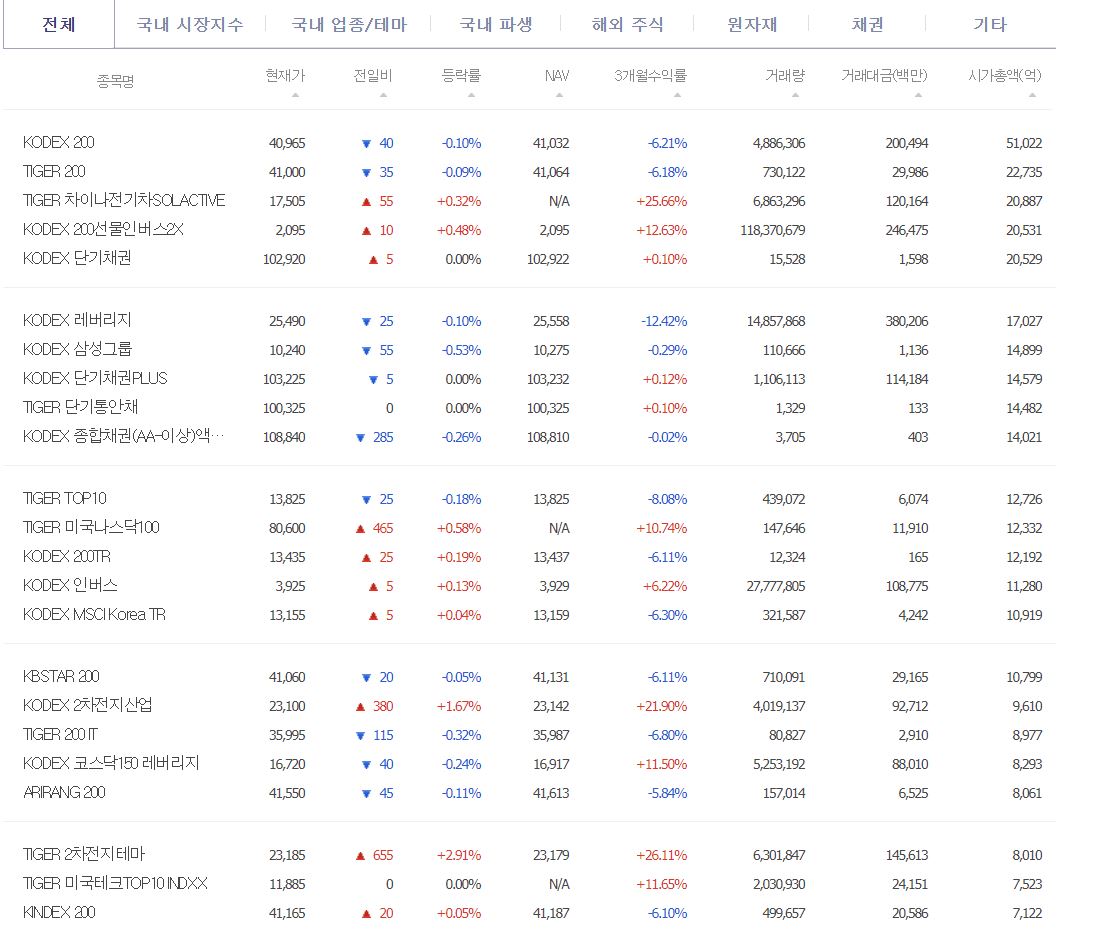Click NAV value 102,922
1093x930 pixels.
click(x=548, y=259)
